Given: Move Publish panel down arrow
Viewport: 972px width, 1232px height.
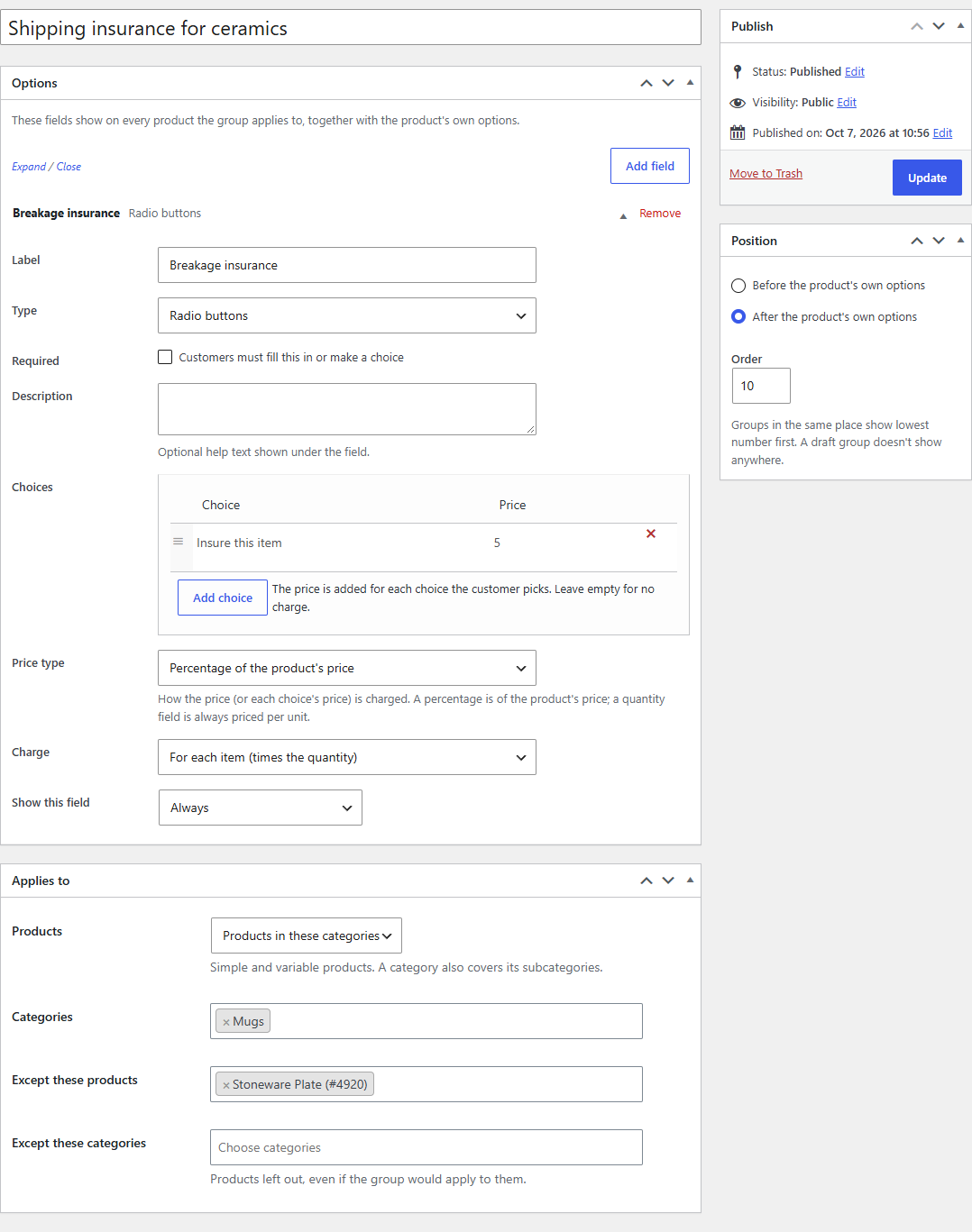Looking at the screenshot, I should (x=939, y=26).
